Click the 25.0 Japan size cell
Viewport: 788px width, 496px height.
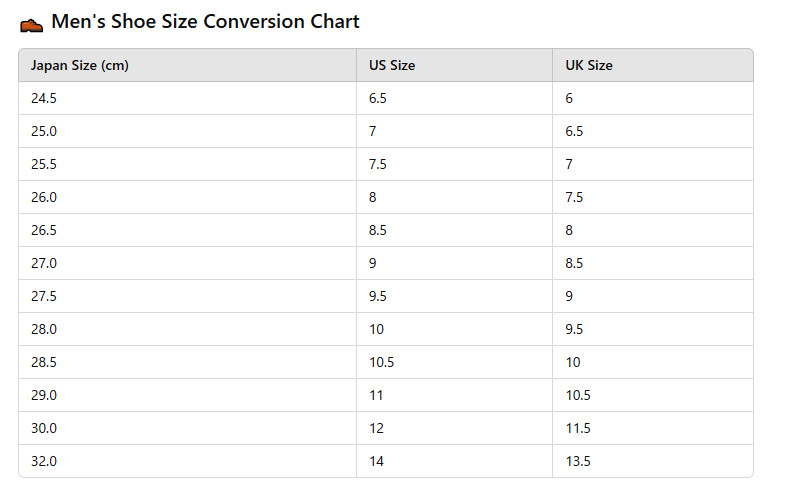(187, 131)
